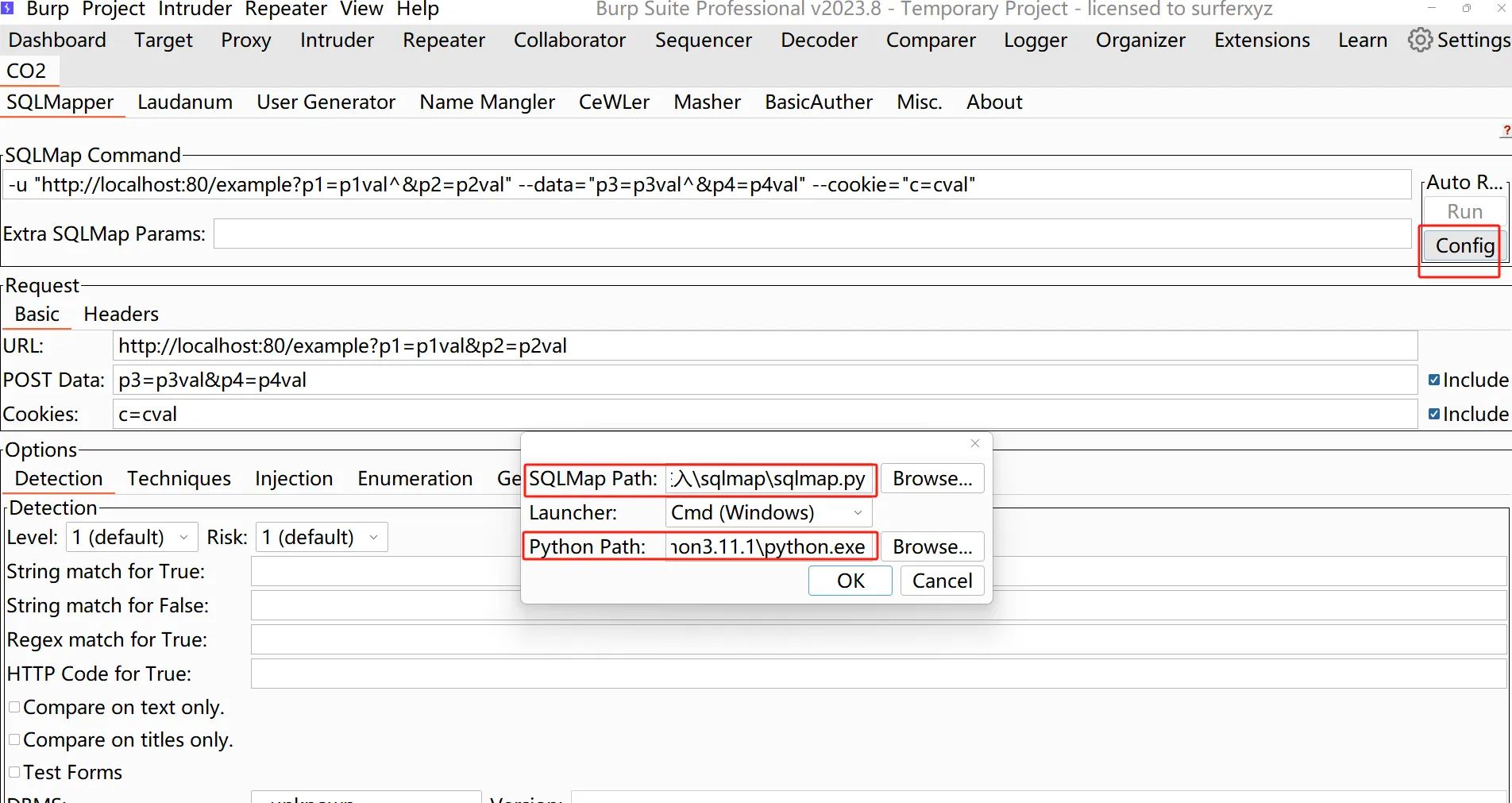Click the SQLMap Path text field

pos(769,478)
